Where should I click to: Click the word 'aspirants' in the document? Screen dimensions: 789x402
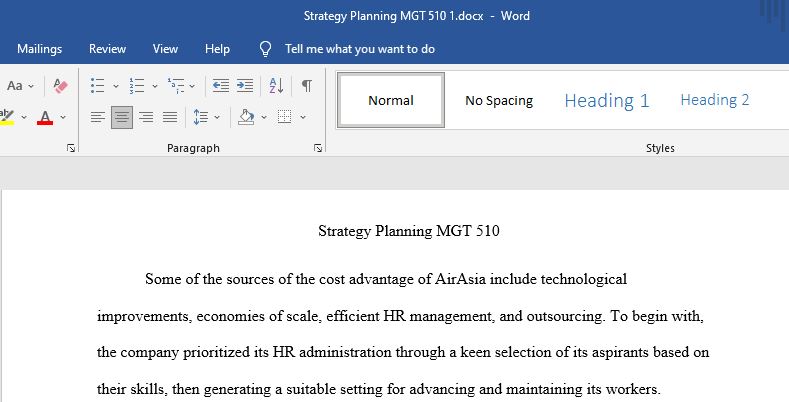coord(620,352)
